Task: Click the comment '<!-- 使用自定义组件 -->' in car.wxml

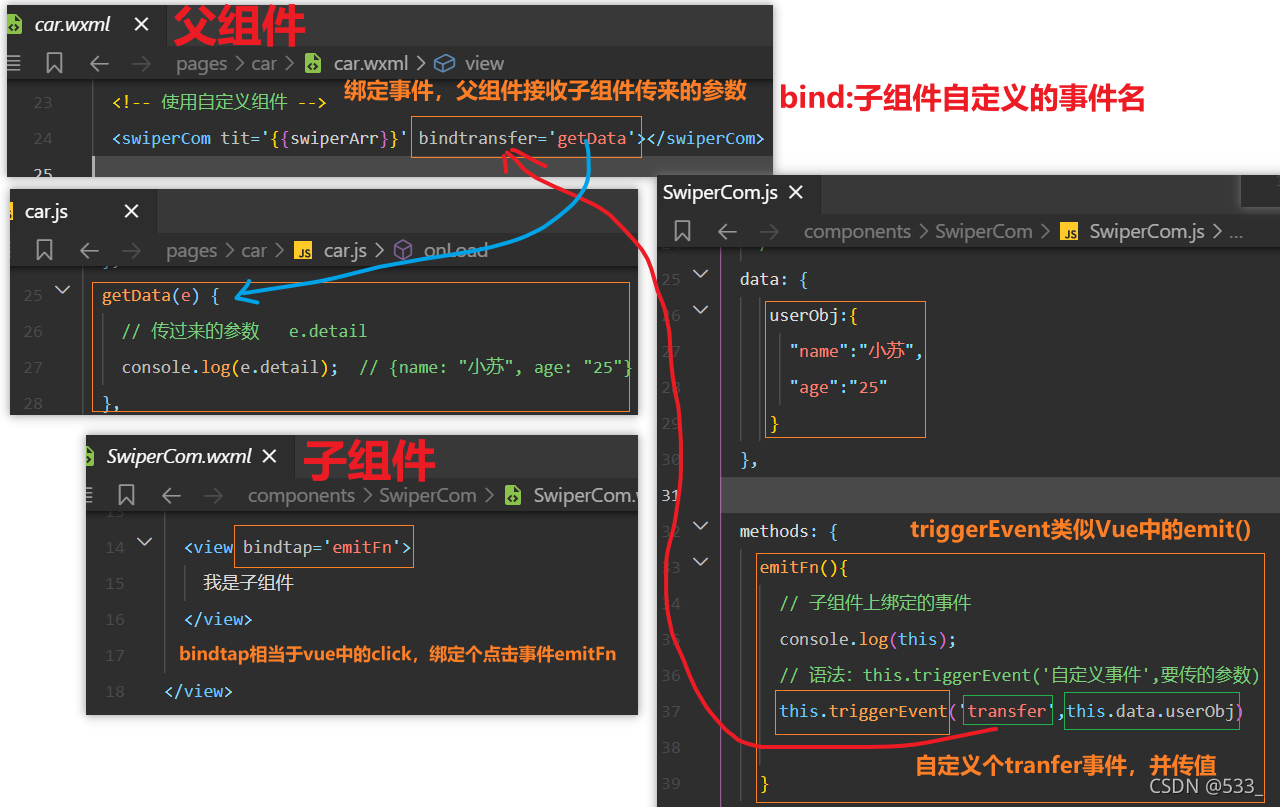Action: (219, 101)
